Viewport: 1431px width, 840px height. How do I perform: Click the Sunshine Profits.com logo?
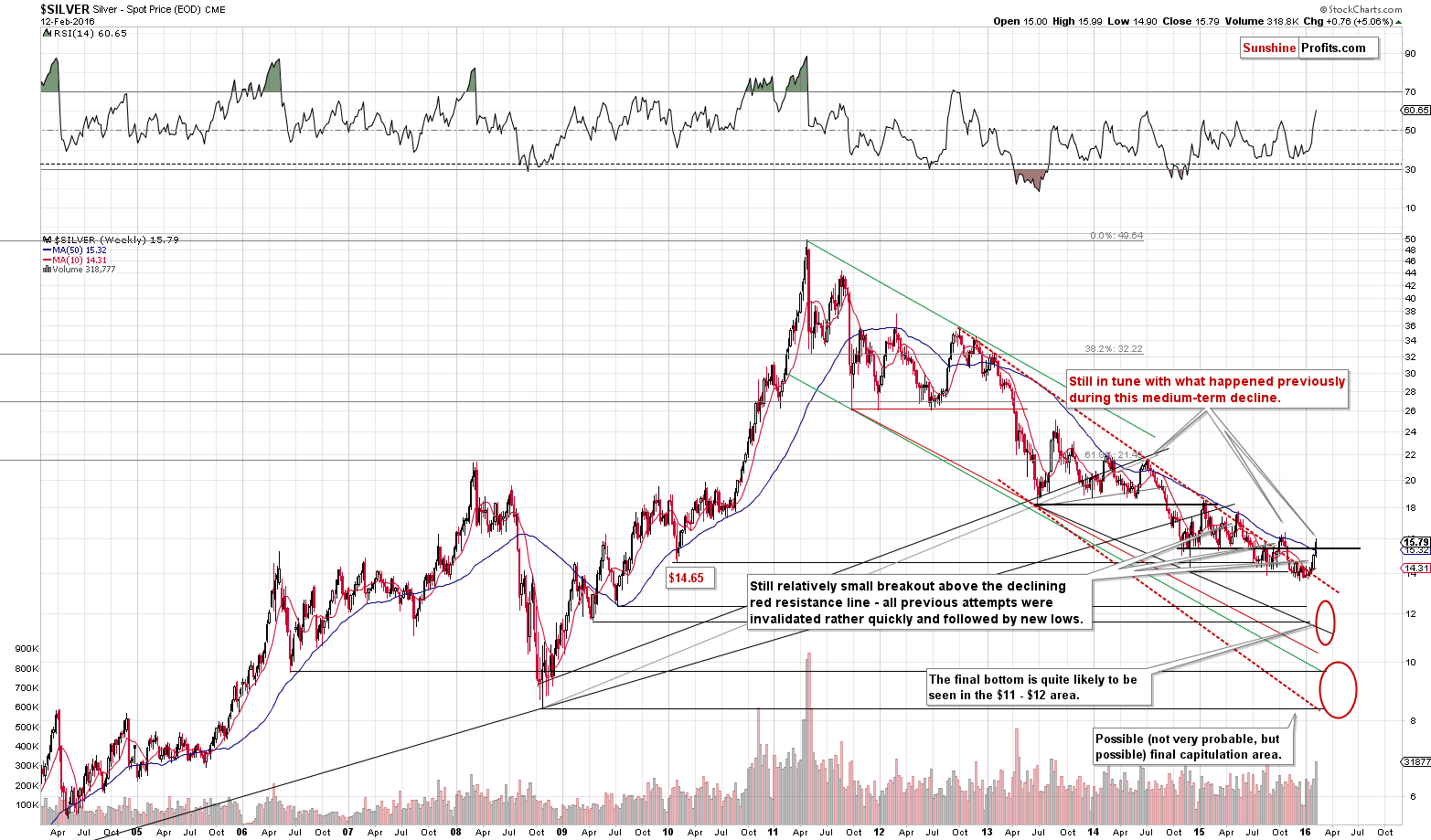[1308, 48]
